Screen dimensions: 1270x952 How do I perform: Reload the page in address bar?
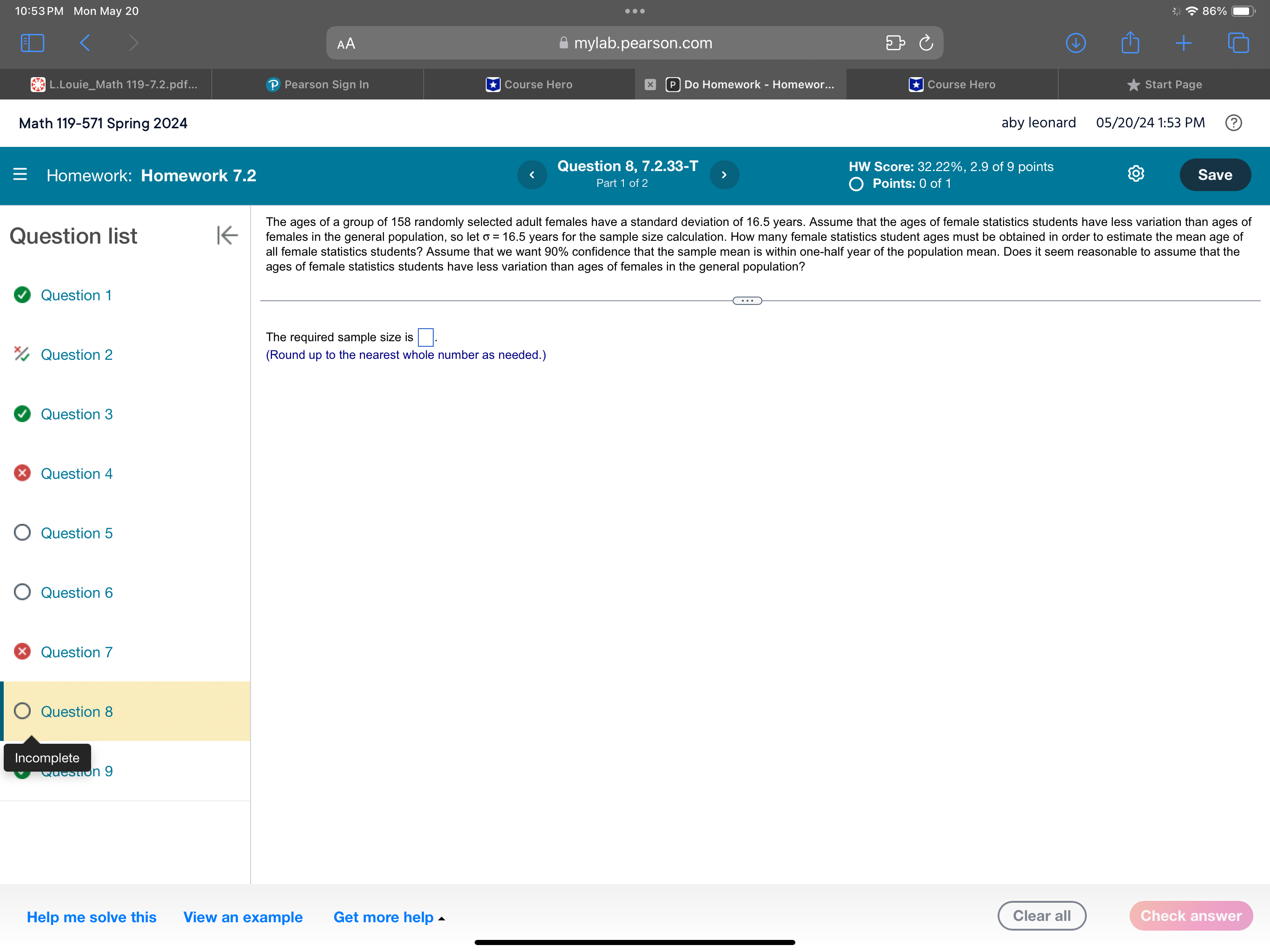926,43
